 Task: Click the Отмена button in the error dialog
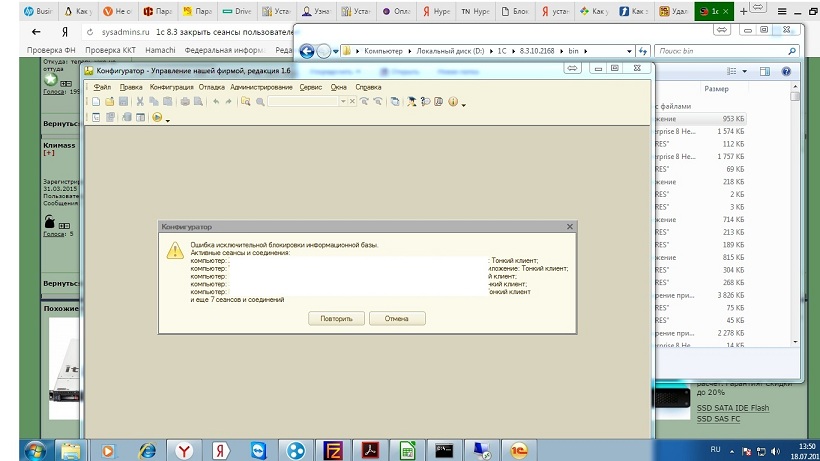coord(397,318)
